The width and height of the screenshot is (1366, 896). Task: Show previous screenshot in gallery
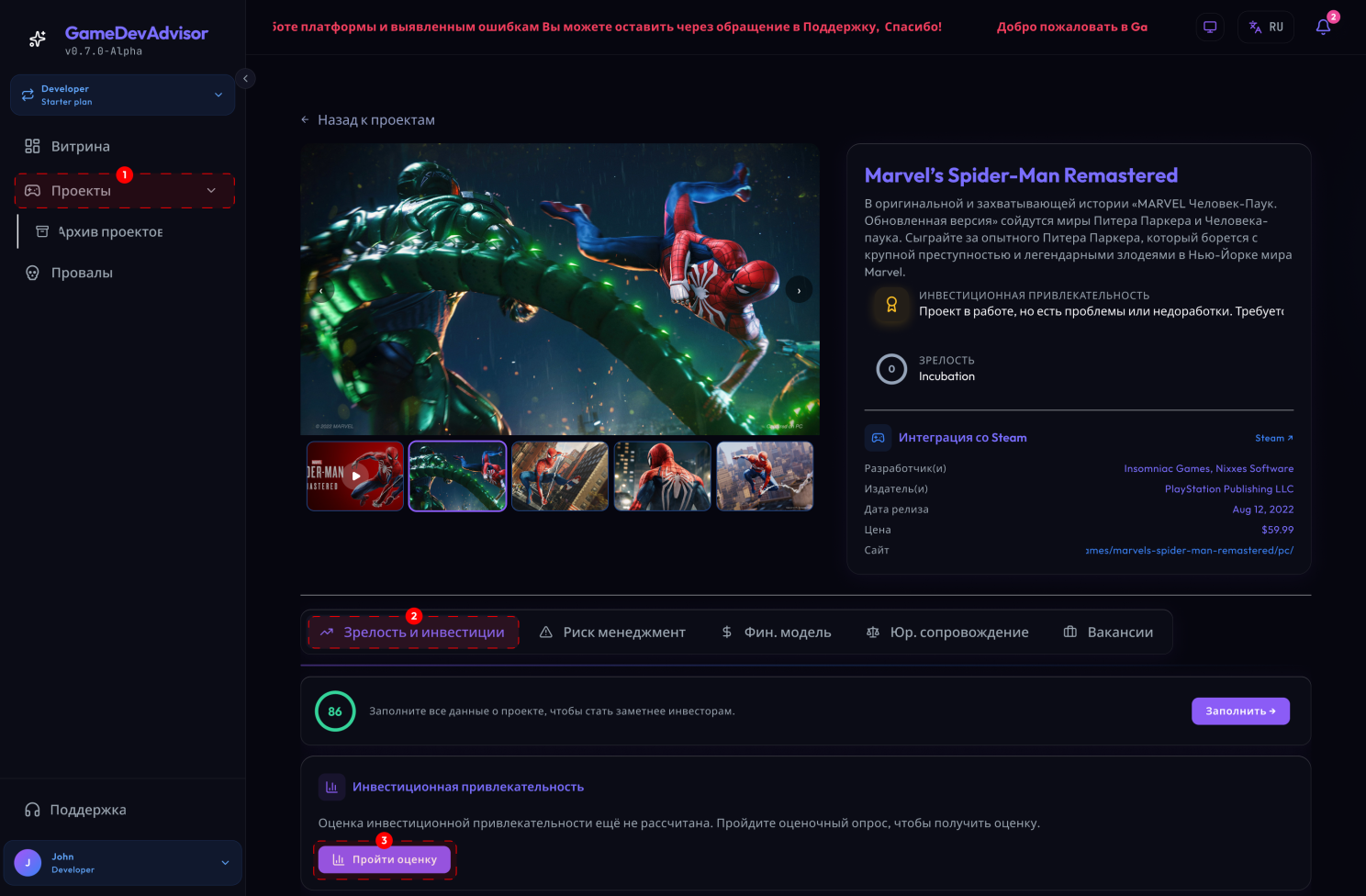click(x=321, y=290)
